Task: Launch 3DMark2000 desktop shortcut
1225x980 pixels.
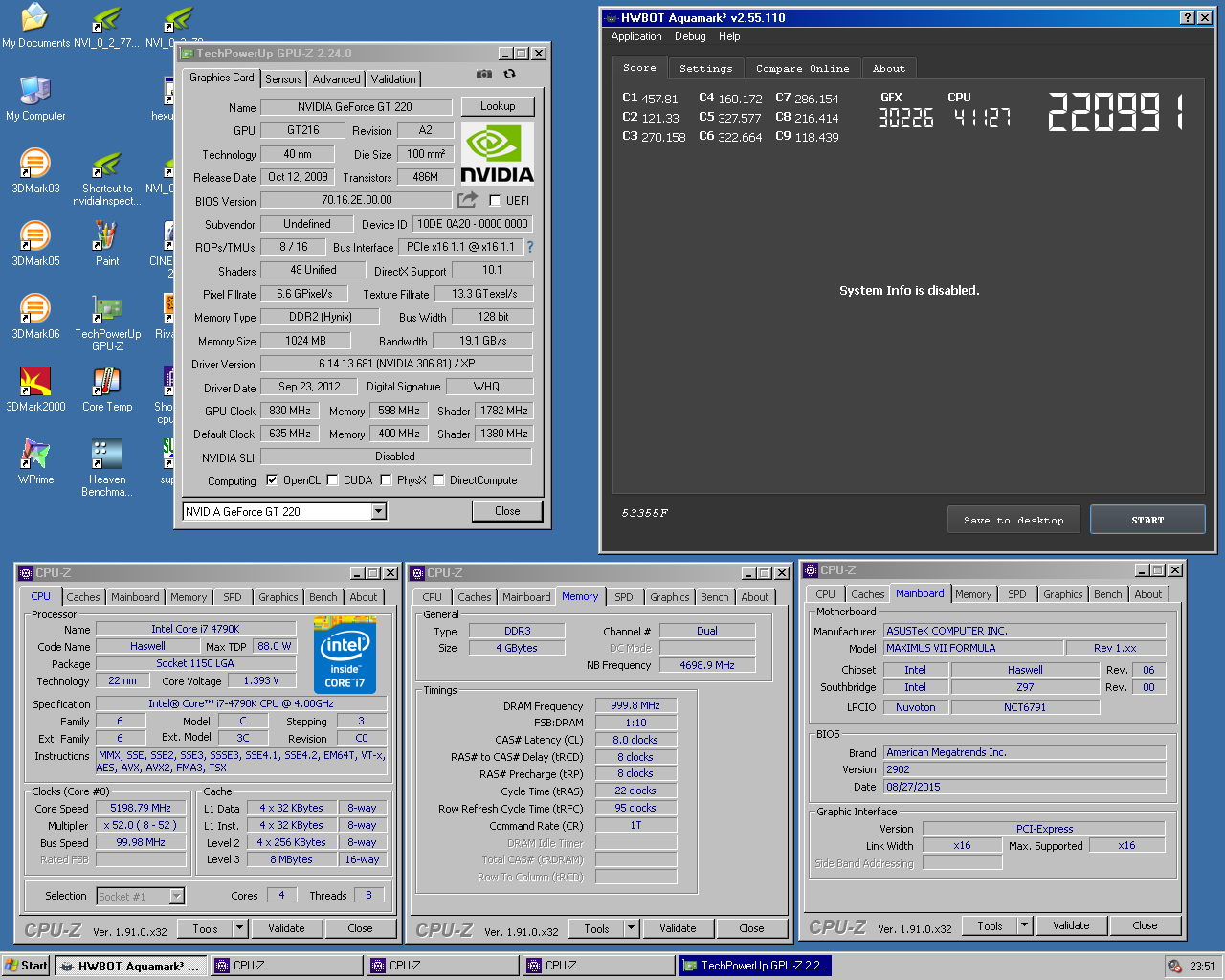Action: [x=35, y=390]
